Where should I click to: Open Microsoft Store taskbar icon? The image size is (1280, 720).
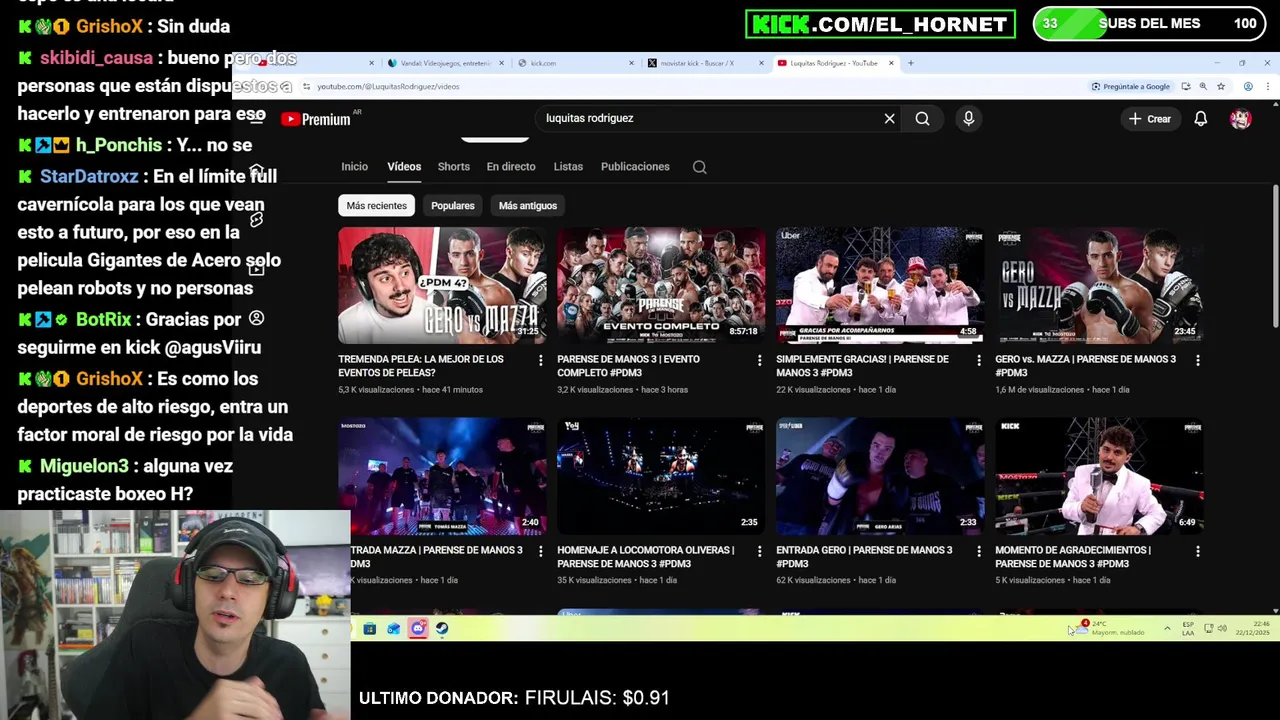click(370, 629)
